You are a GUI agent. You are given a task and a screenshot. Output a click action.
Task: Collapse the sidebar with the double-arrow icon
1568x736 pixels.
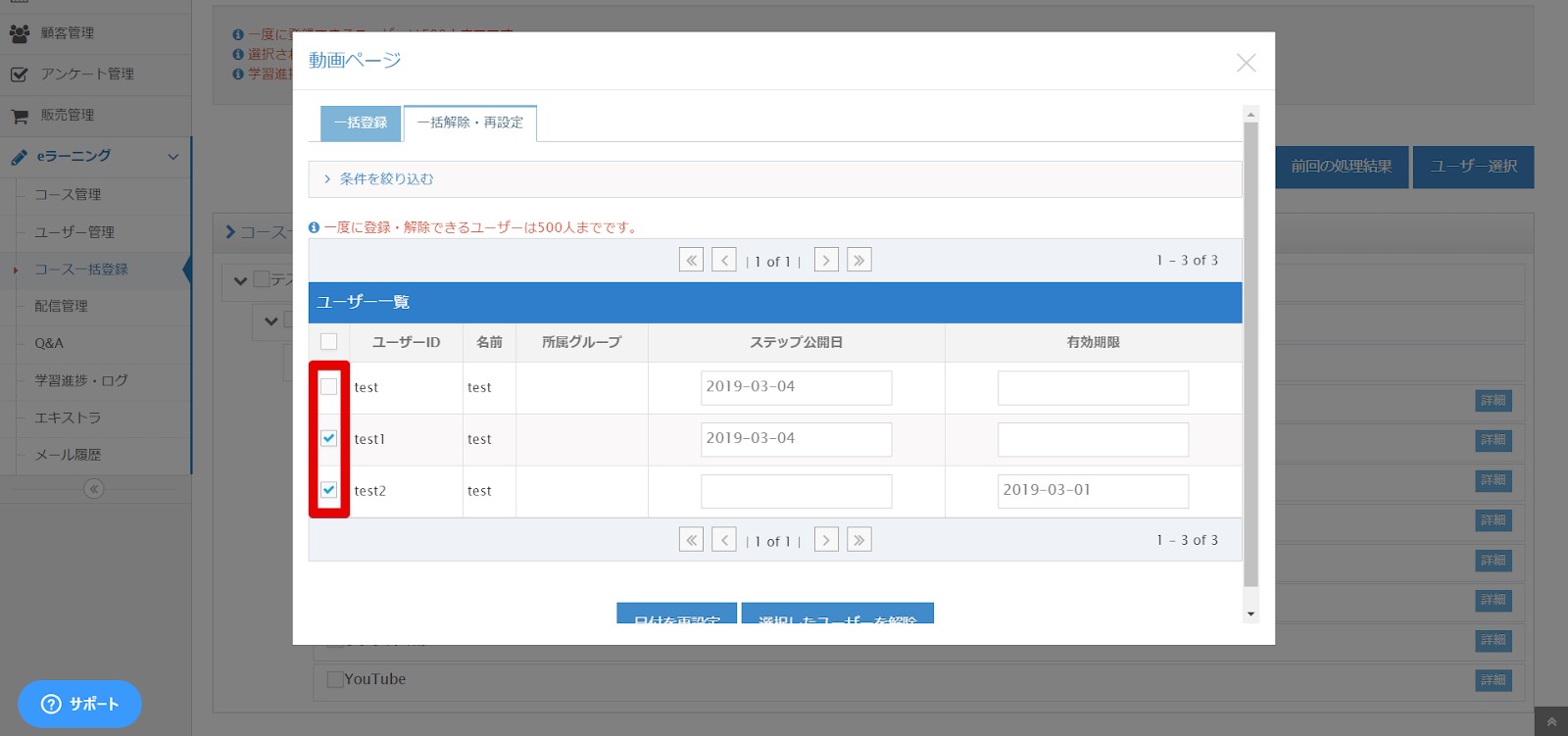(94, 489)
